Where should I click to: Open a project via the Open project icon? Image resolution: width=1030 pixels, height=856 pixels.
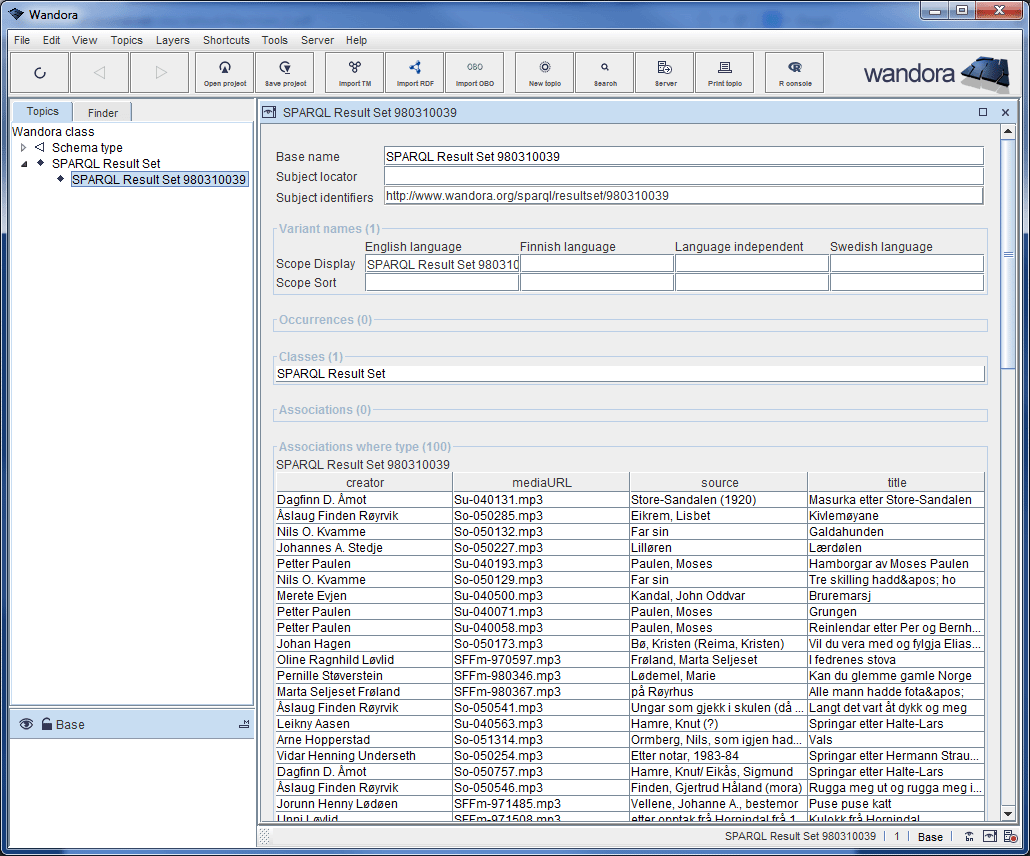click(x=224, y=72)
